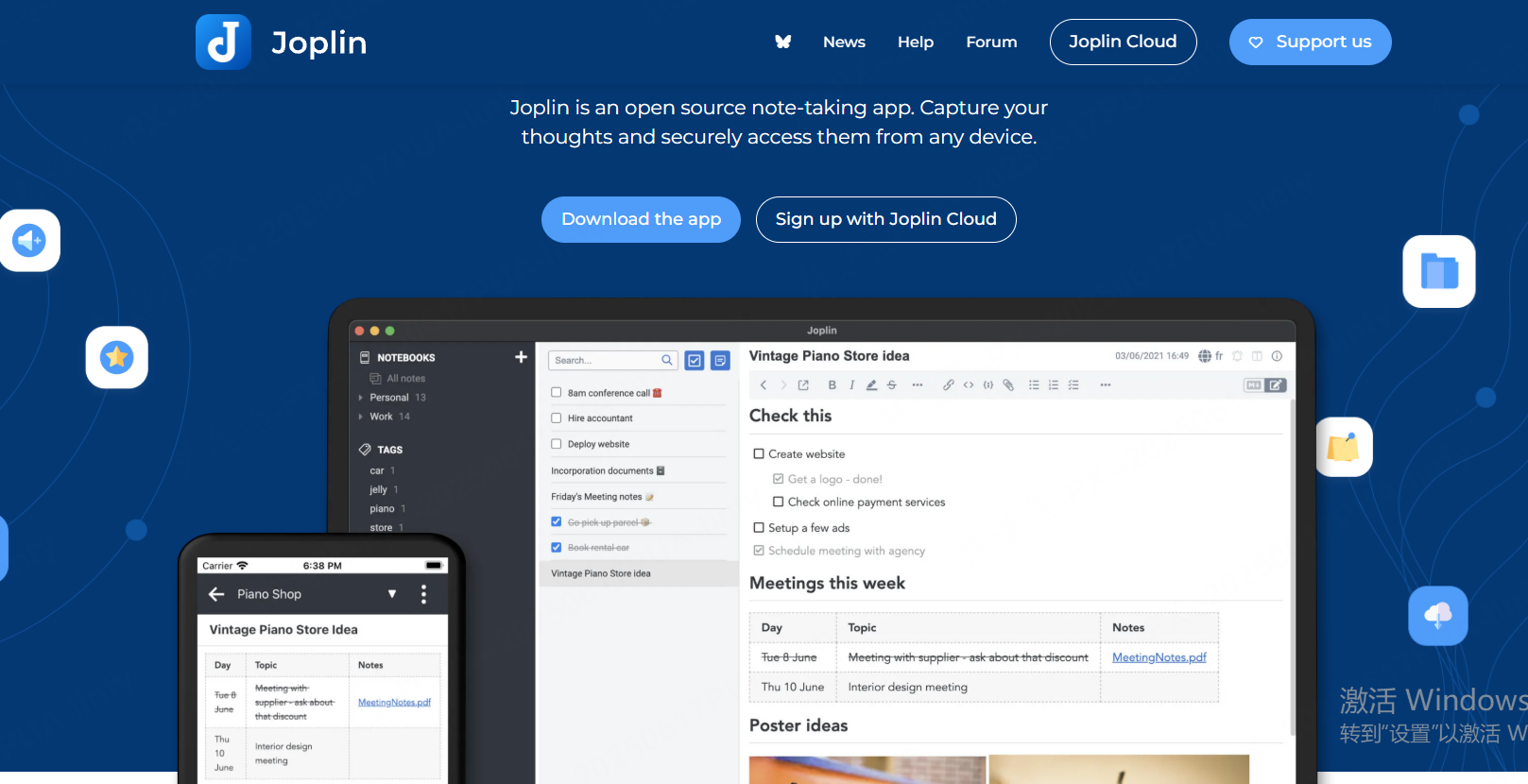Click the Support us button
The image size is (1528, 784).
1310,42
